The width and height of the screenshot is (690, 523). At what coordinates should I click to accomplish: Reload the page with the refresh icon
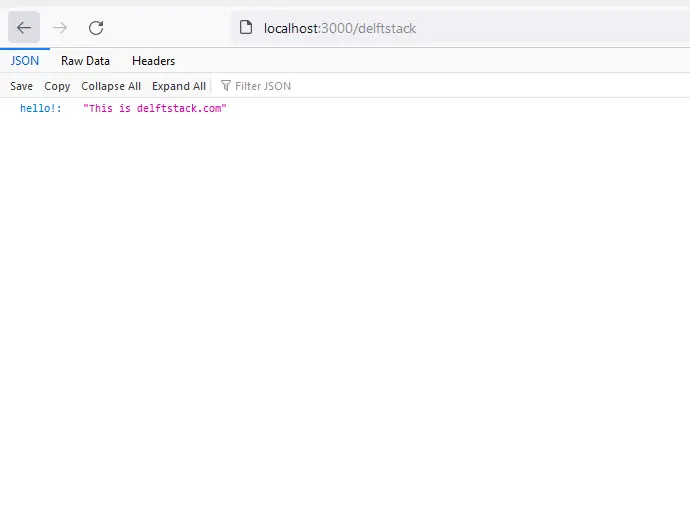point(96,28)
